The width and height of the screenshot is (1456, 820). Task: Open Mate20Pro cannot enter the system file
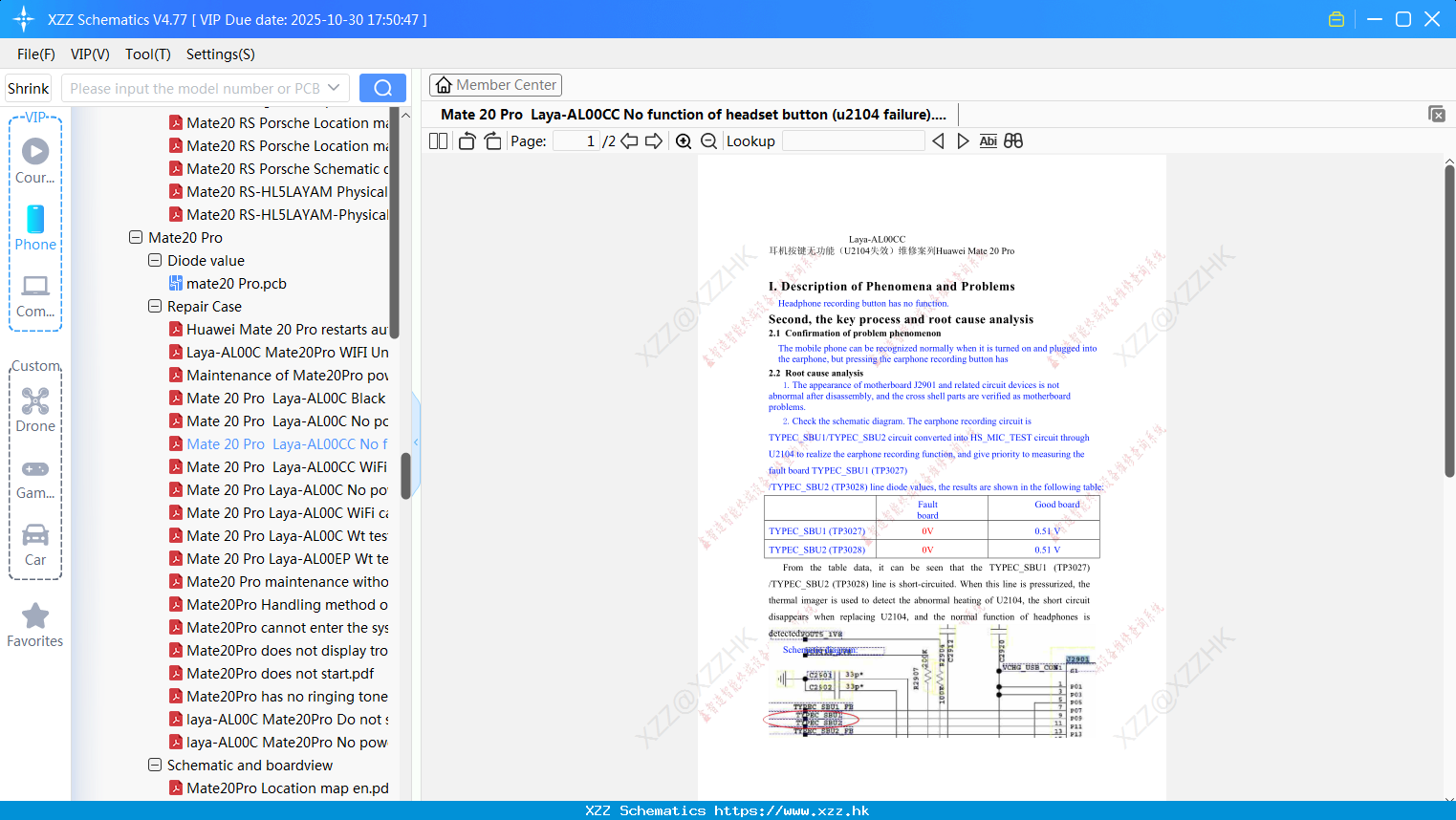(x=278, y=627)
